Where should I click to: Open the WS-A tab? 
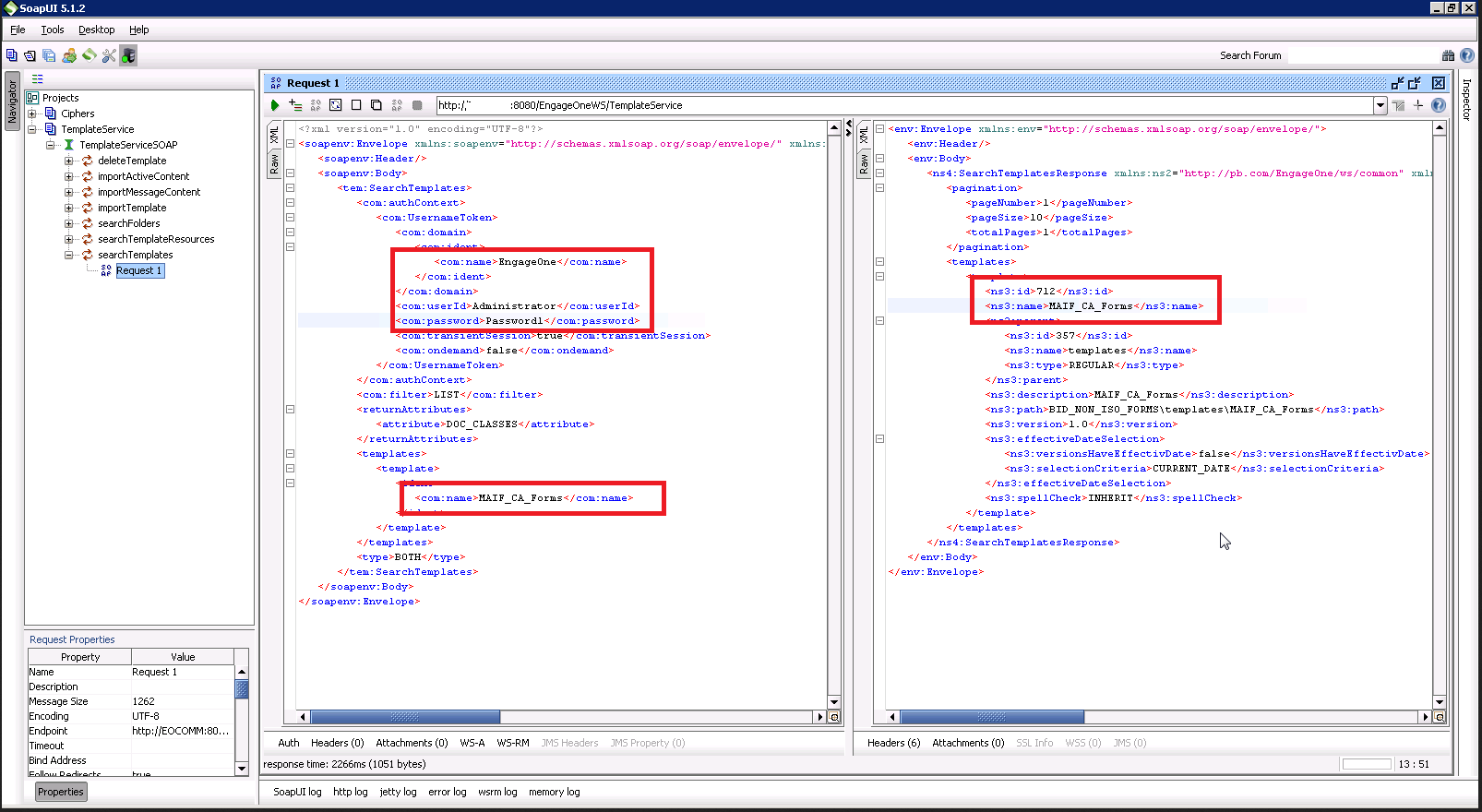[472, 743]
